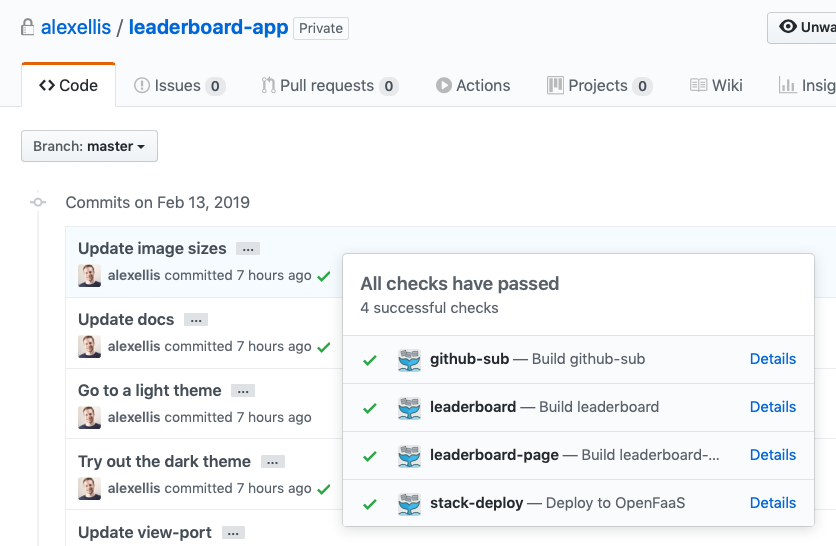The image size is (836, 546).
Task: Open the Pull requests tab
Action: click(x=329, y=86)
